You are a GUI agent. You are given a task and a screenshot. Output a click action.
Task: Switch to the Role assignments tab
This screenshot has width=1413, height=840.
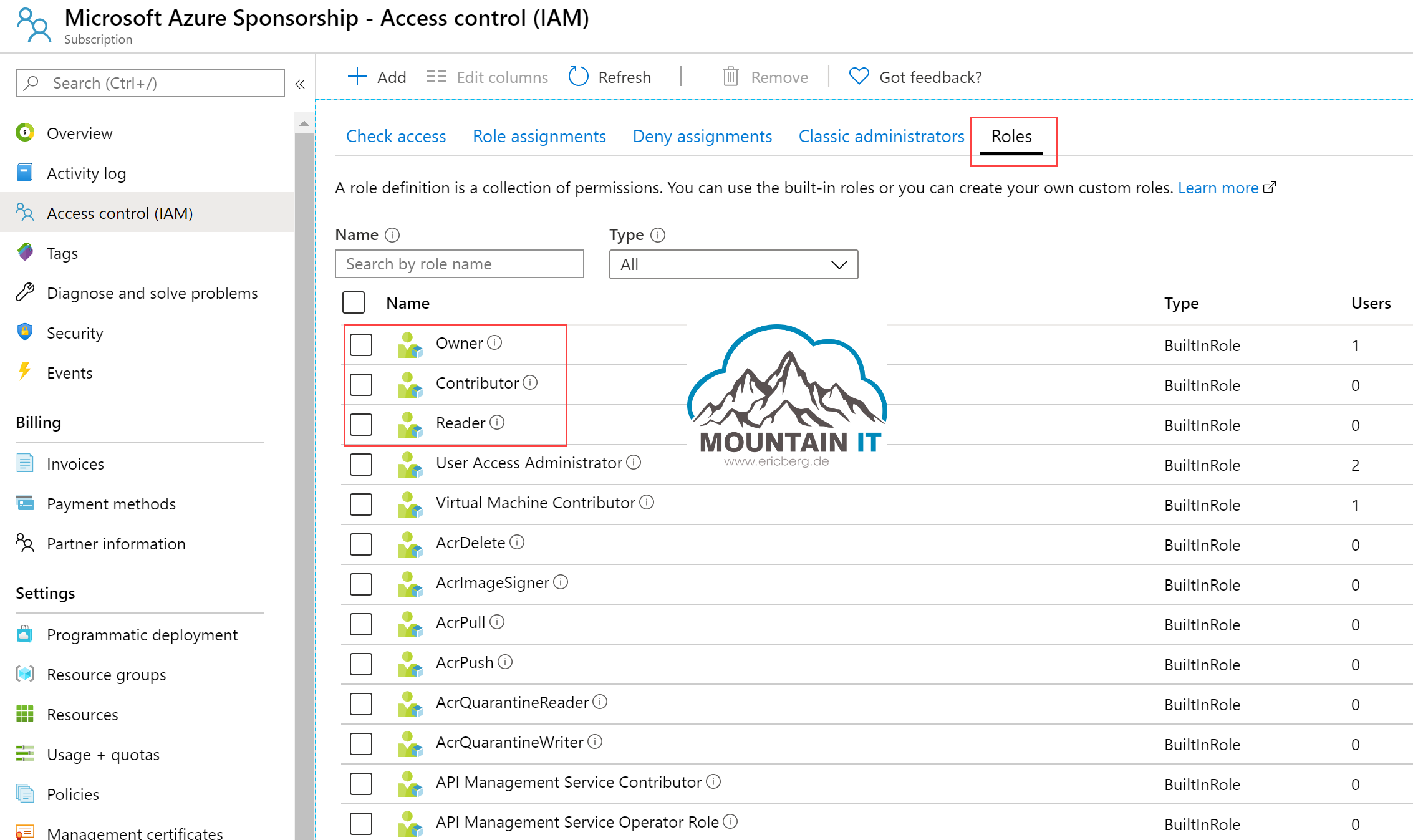coord(539,136)
